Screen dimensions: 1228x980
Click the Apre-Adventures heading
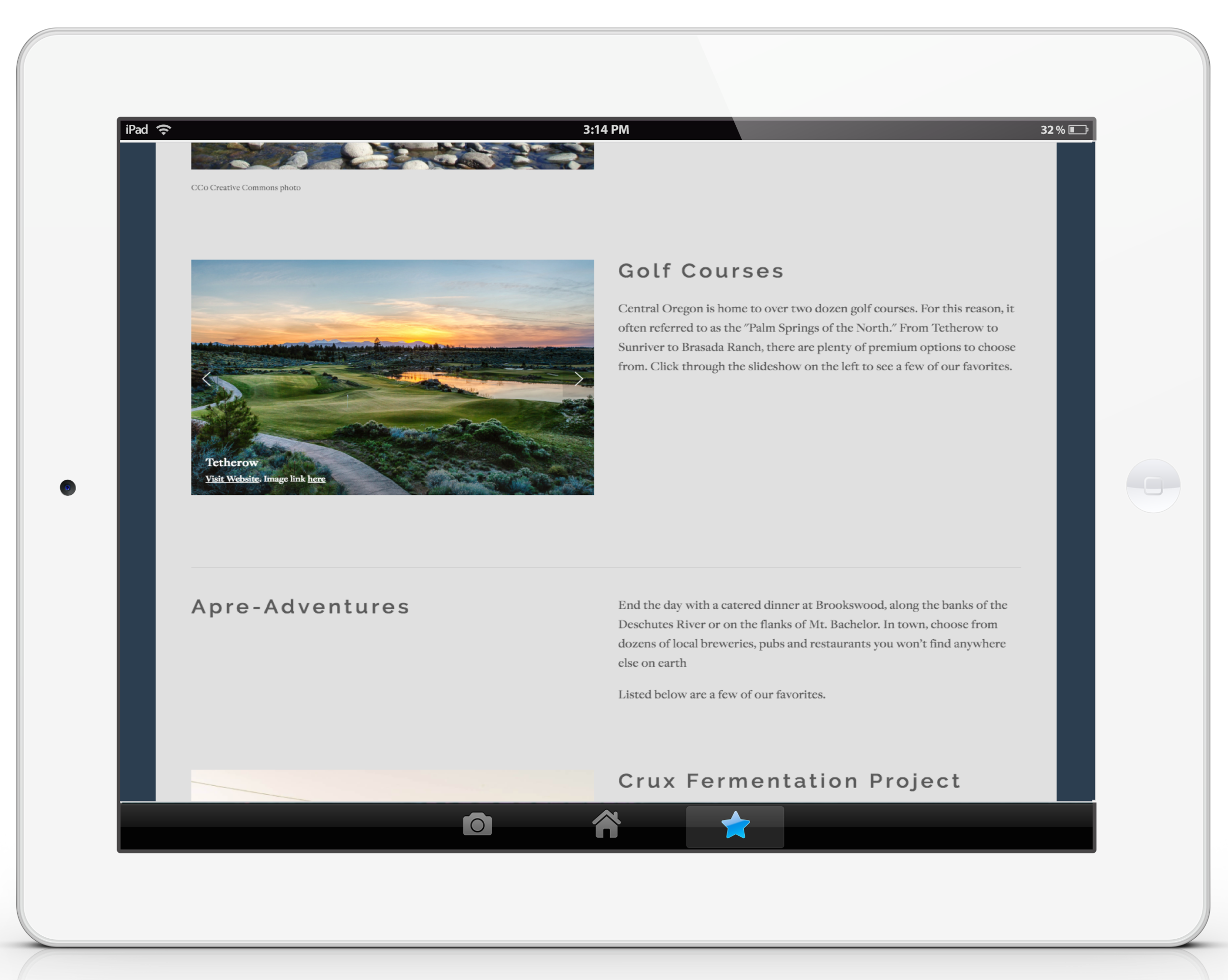click(x=300, y=606)
